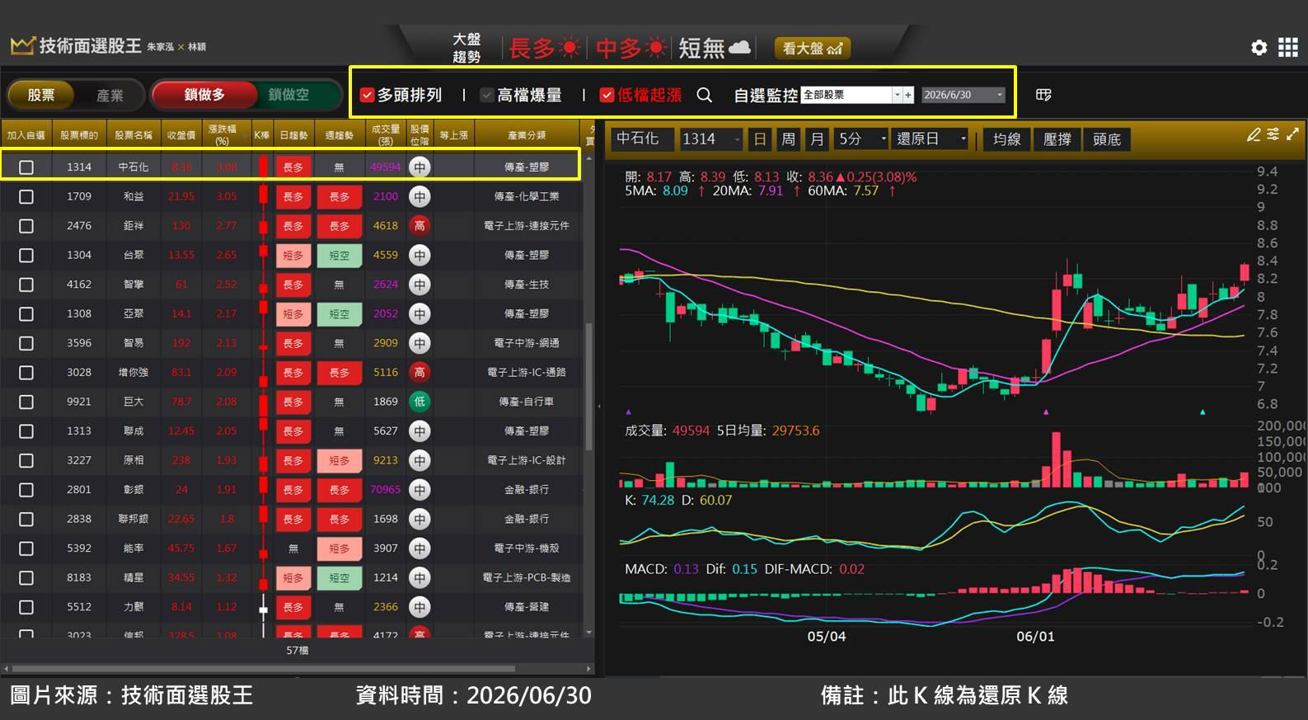Switch to the 產業 tab
Image resolution: width=1308 pixels, height=720 pixels.
point(110,95)
